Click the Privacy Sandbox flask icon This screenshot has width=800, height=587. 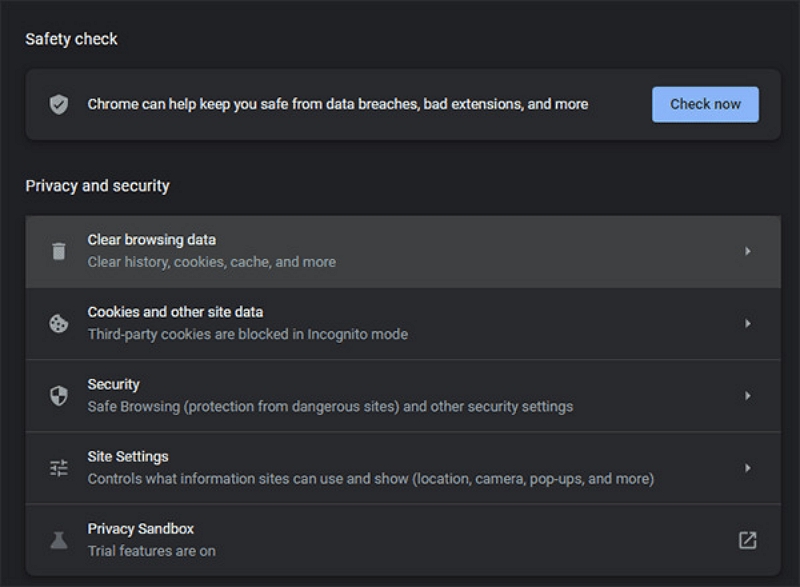click(x=59, y=540)
